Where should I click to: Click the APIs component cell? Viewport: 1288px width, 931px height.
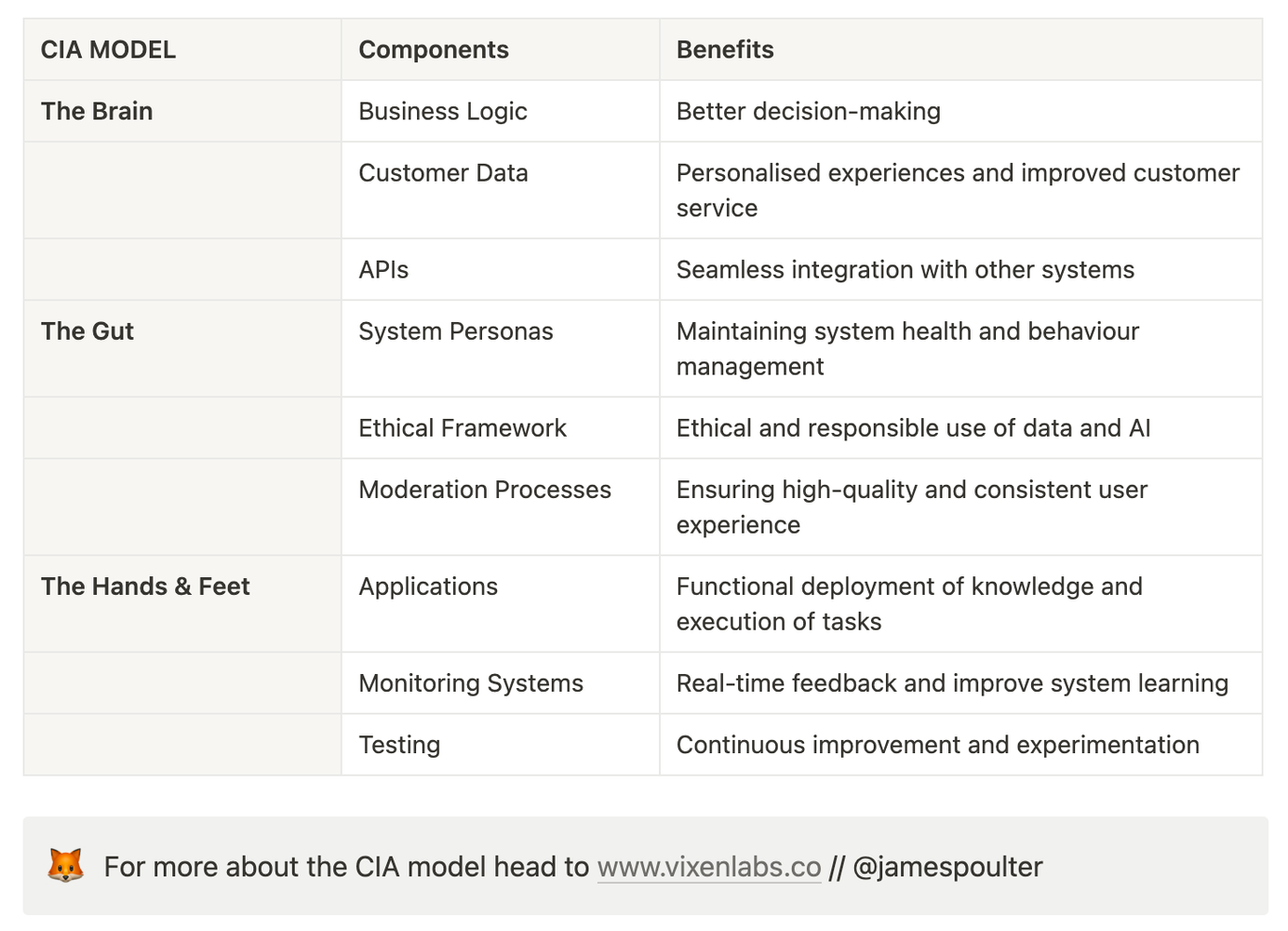pos(501,269)
